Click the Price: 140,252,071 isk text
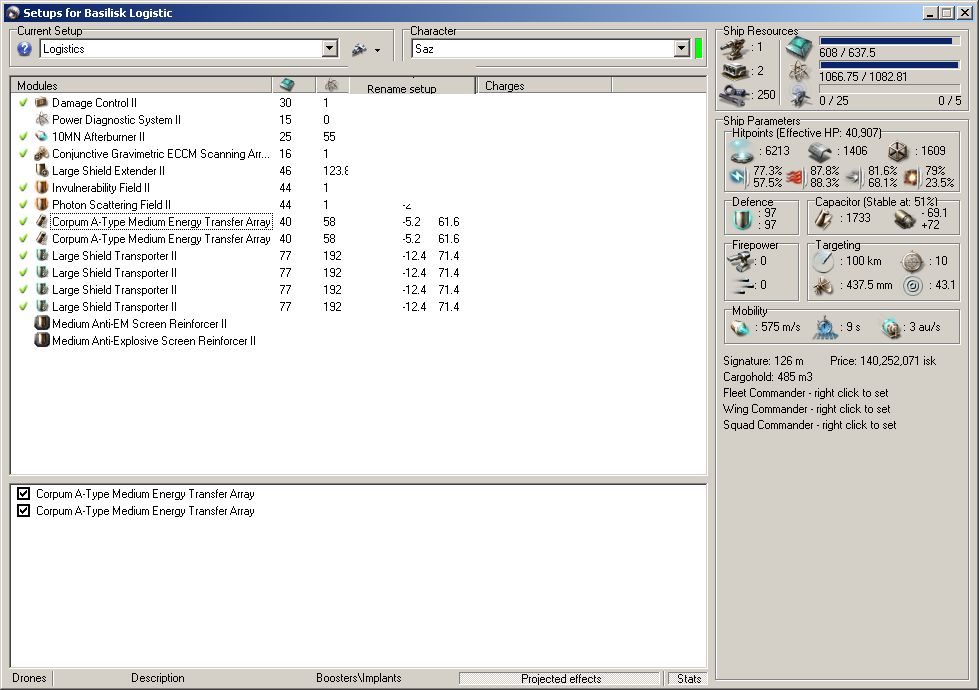Viewport: 979px width, 690px height. (x=883, y=360)
